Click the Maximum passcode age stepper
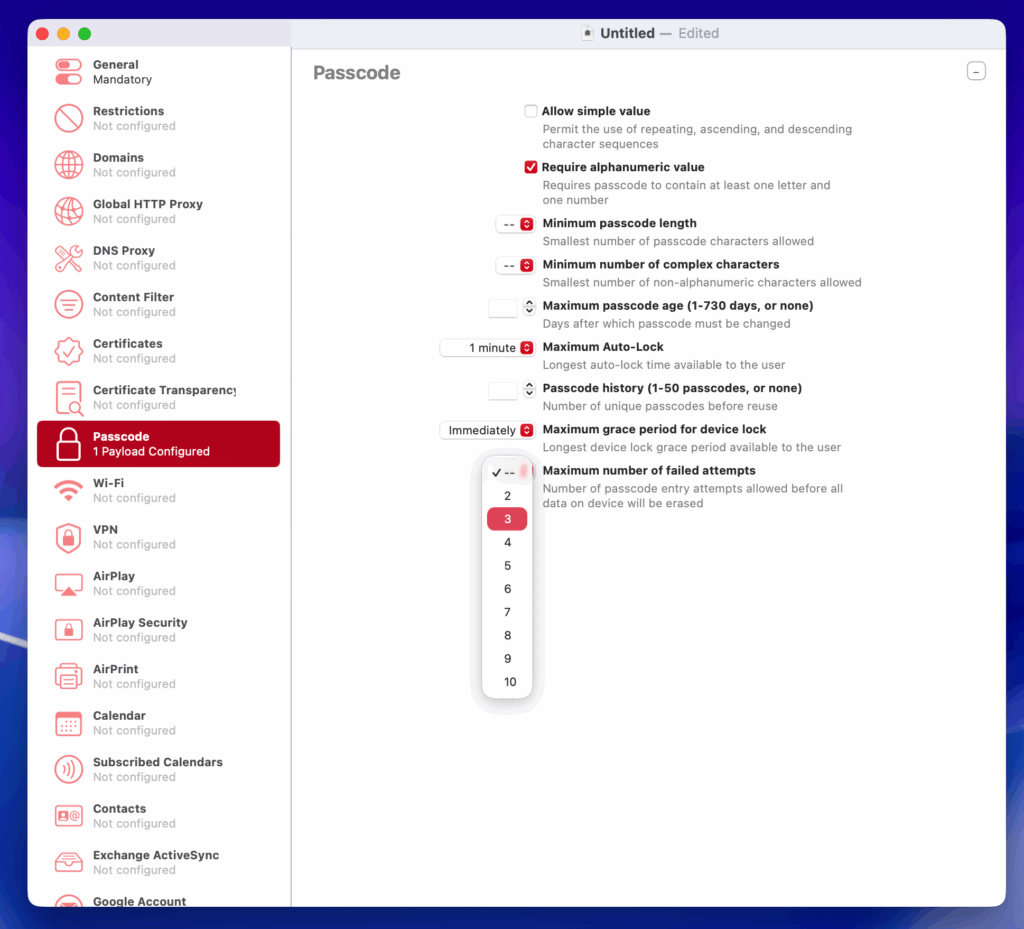The height and width of the screenshot is (929, 1024). click(529, 307)
